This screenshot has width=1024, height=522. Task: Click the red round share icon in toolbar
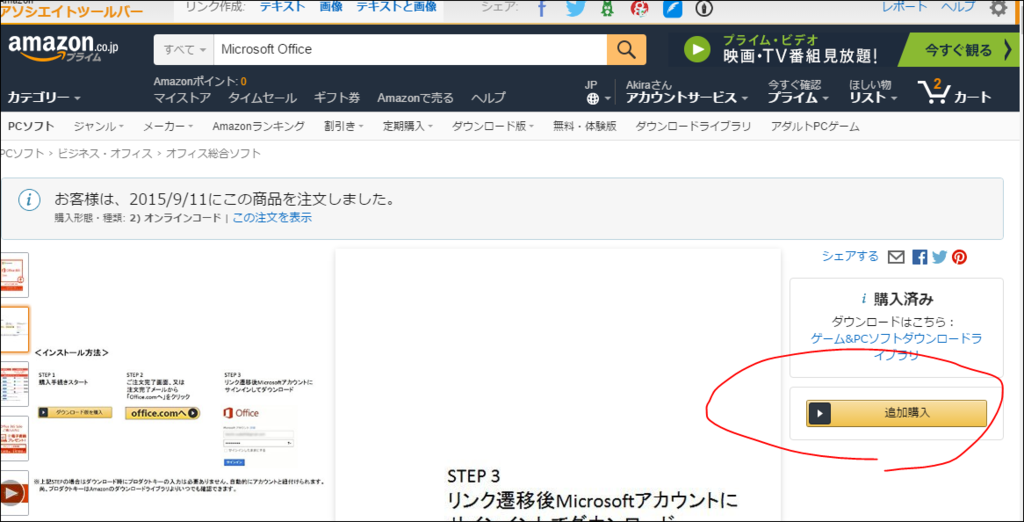[x=639, y=8]
